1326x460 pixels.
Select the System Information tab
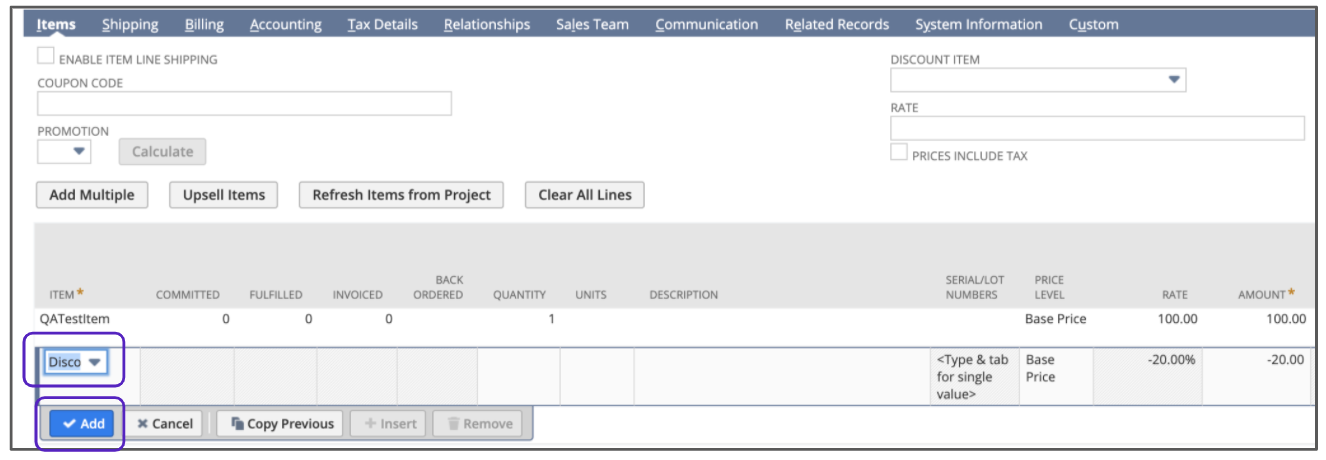coord(978,24)
